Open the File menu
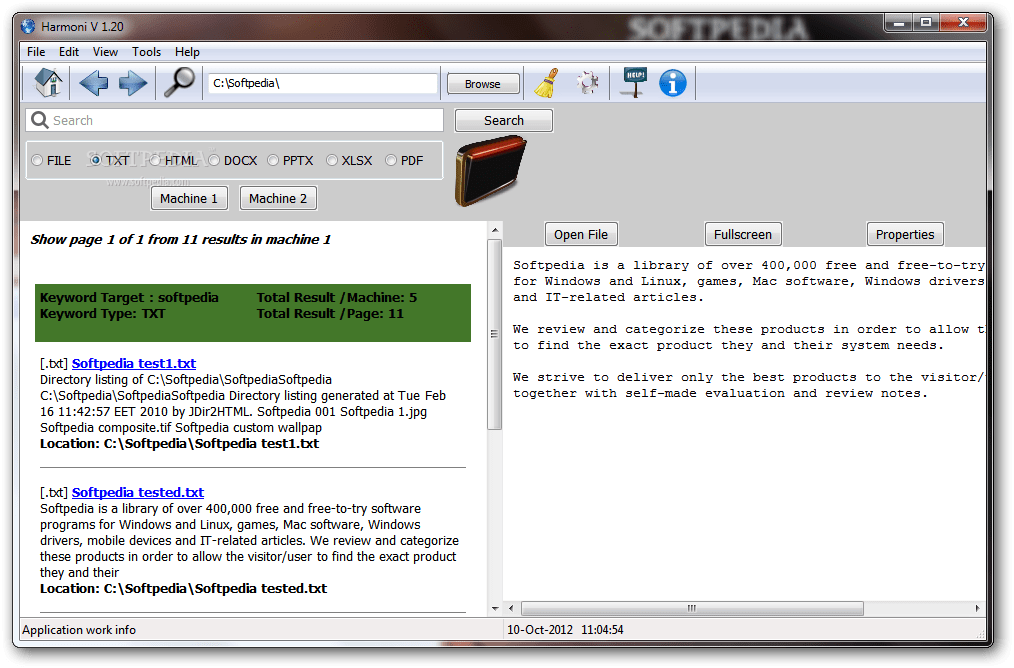The image size is (1014, 668). (36, 52)
